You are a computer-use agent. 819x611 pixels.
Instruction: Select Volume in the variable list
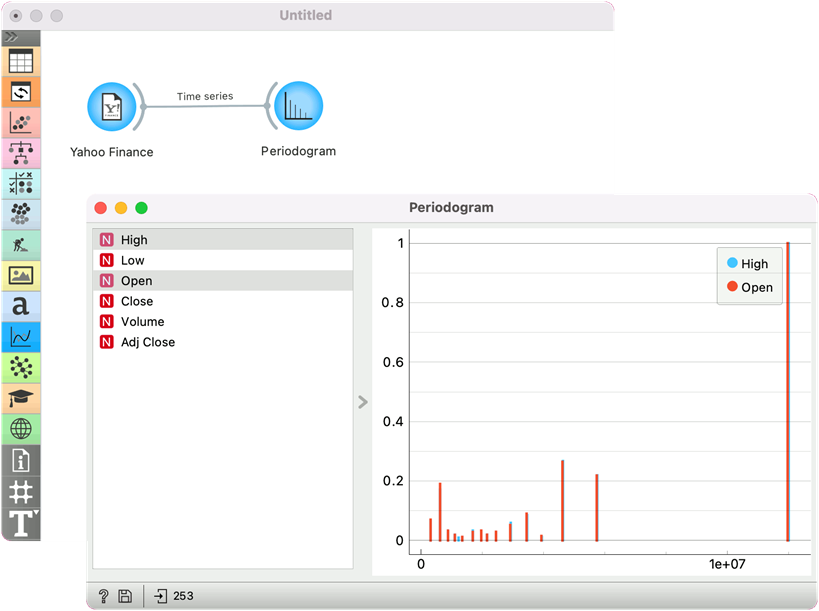(x=223, y=322)
